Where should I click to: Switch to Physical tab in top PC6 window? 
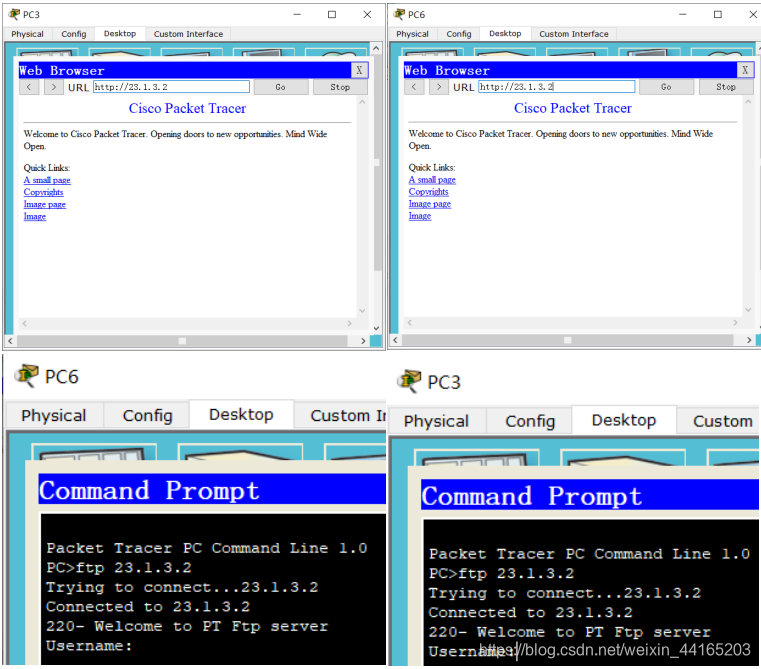[x=413, y=34]
